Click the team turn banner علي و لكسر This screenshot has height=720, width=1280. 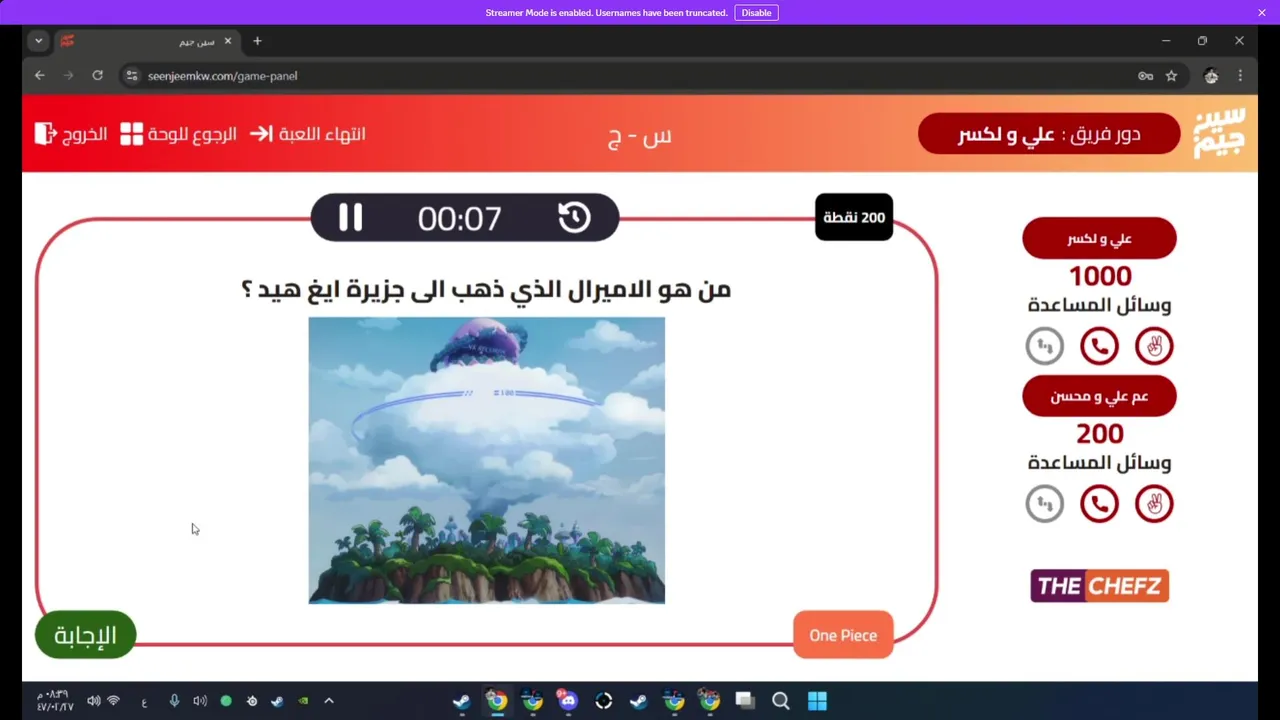tap(1049, 134)
